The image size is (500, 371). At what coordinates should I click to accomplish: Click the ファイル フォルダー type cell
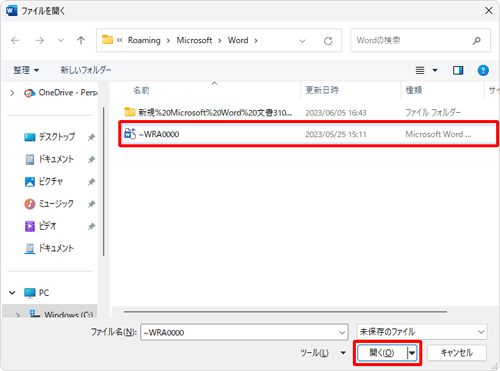(x=433, y=113)
